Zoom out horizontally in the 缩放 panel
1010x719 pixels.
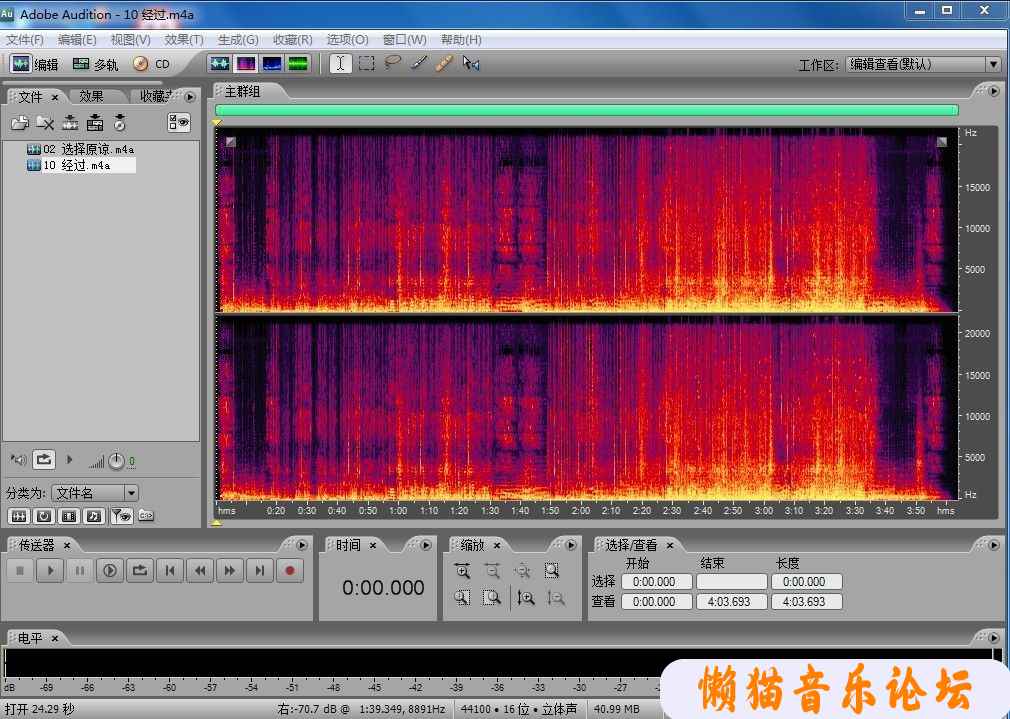[492, 571]
